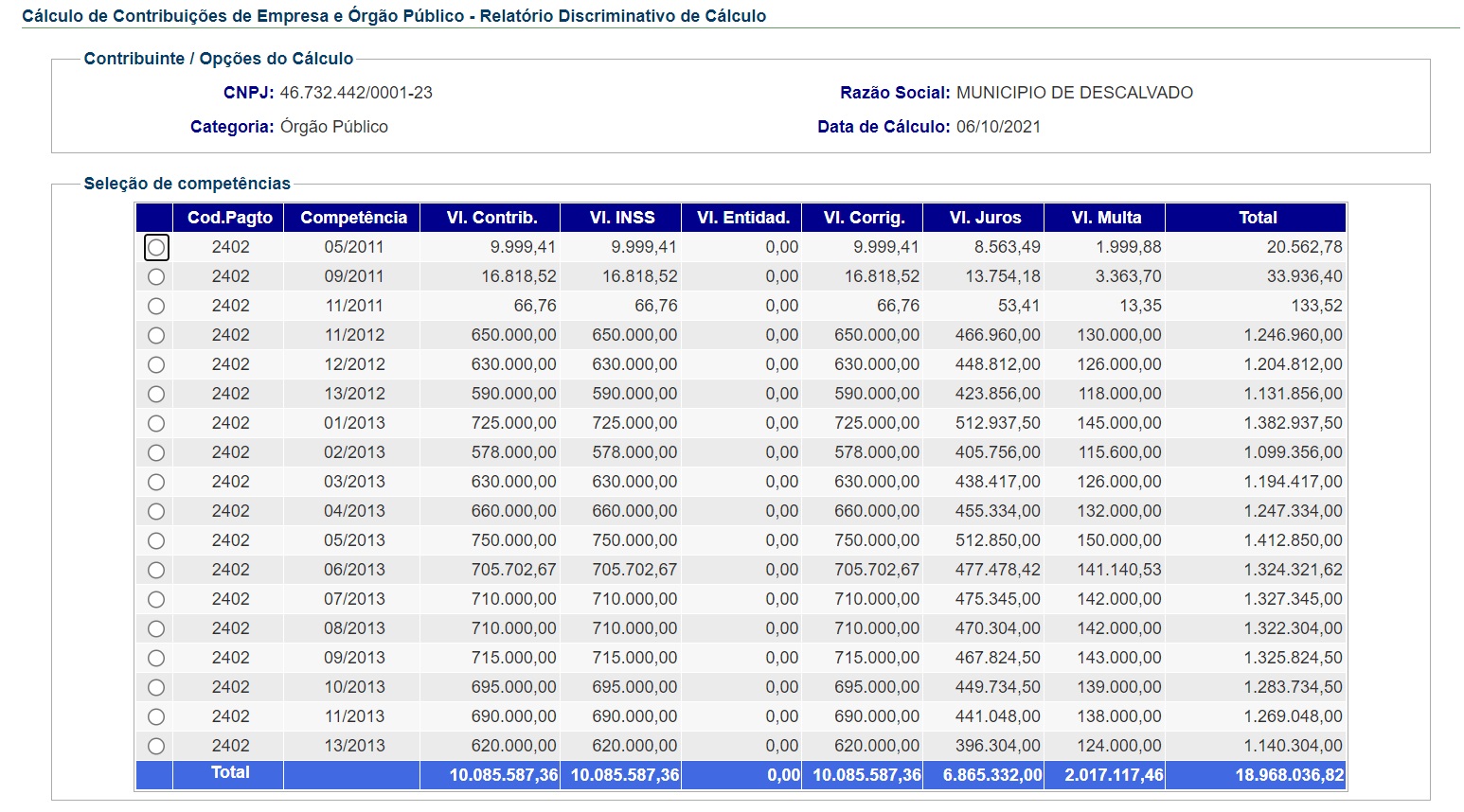Click the Vl. Corrig. column header
The image size is (1464, 812).
tap(864, 218)
